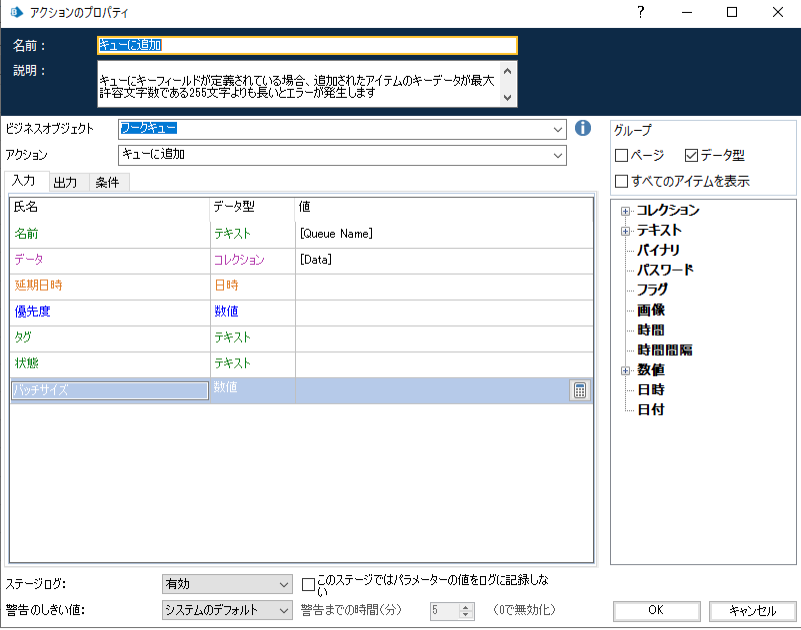Select the パスワード tree item
This screenshot has width=801, height=630.
pos(665,270)
